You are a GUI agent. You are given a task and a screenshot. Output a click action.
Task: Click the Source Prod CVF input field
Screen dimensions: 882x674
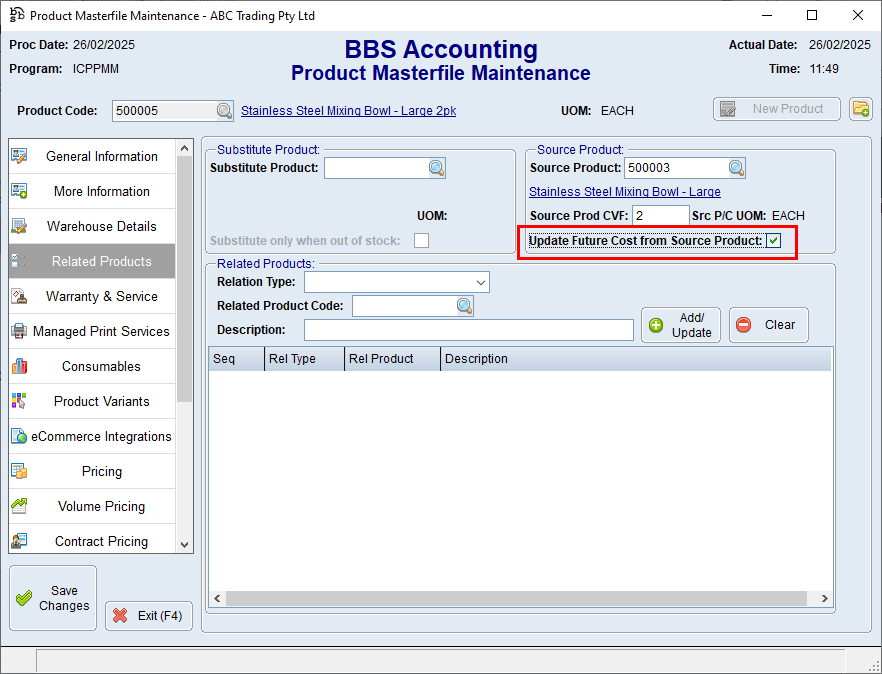[x=660, y=216]
